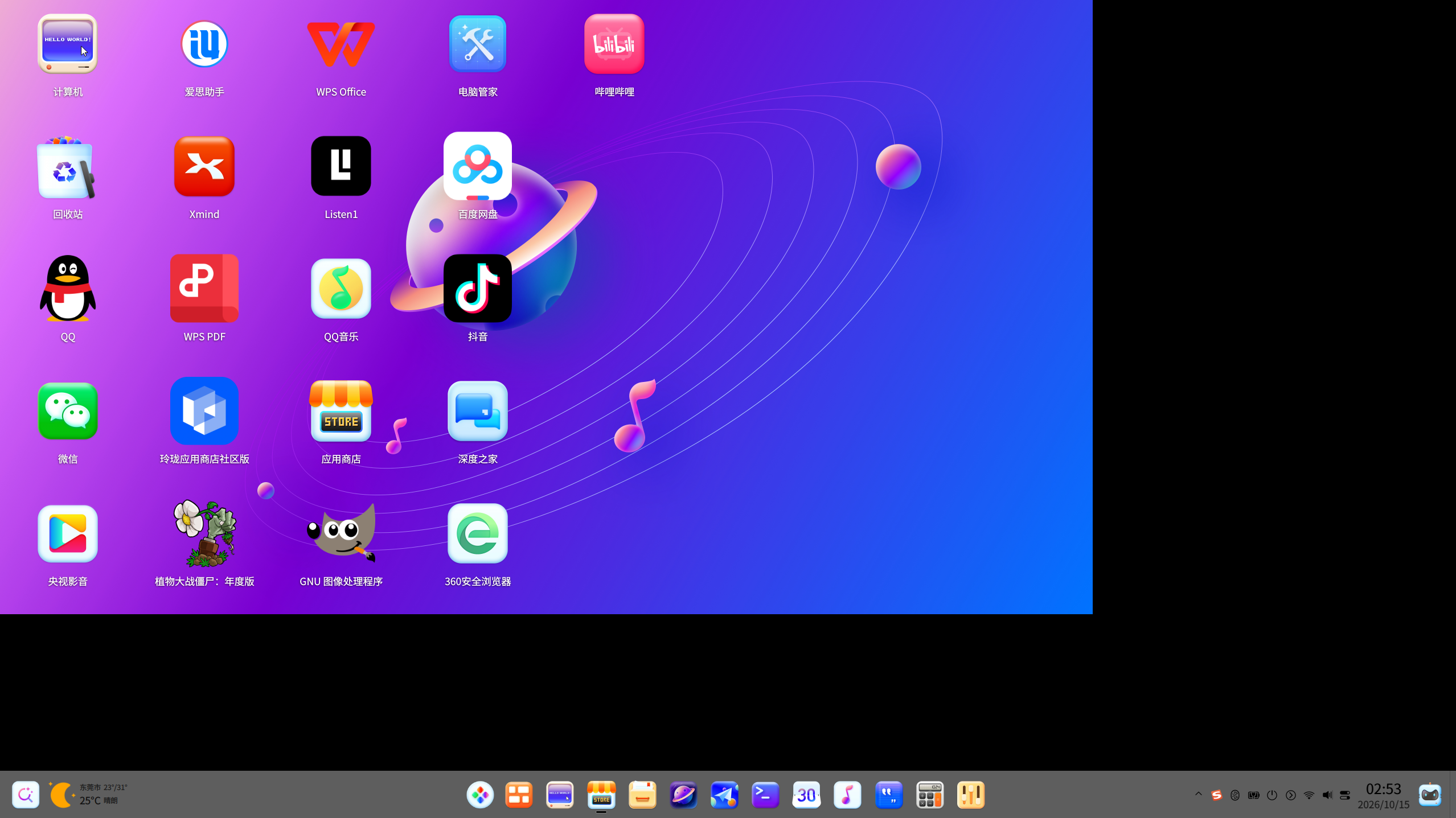Launch the QQ penguin icon
Viewport: 1456px width, 818px height.
coord(68,289)
